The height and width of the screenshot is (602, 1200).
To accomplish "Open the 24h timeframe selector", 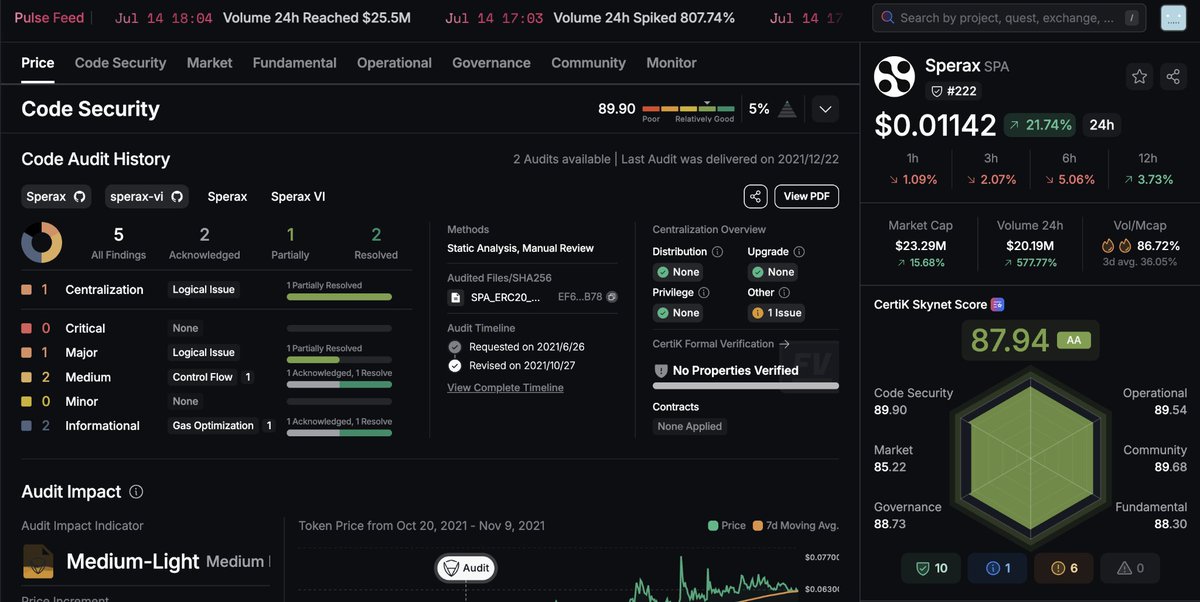I will 1102,125.
